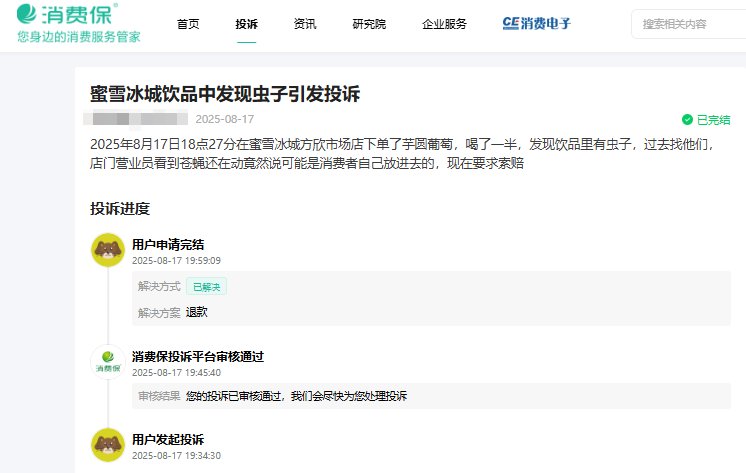
Task: Open the 首页 navigation tab
Action: [x=187, y=24]
